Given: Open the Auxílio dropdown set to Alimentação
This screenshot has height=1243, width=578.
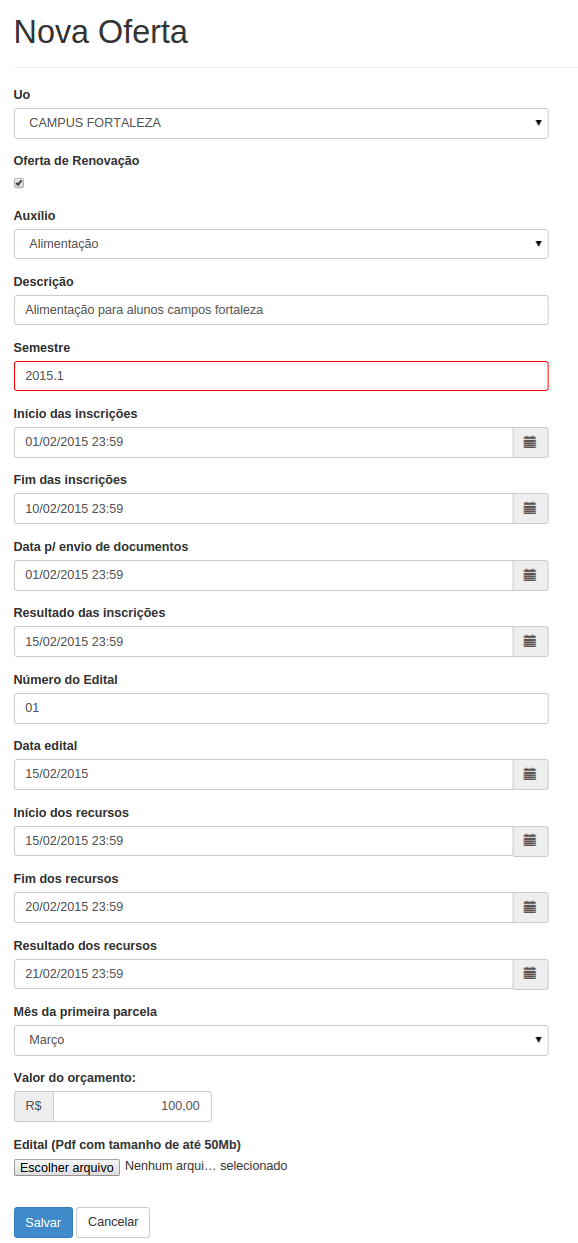Looking at the screenshot, I should pos(281,244).
